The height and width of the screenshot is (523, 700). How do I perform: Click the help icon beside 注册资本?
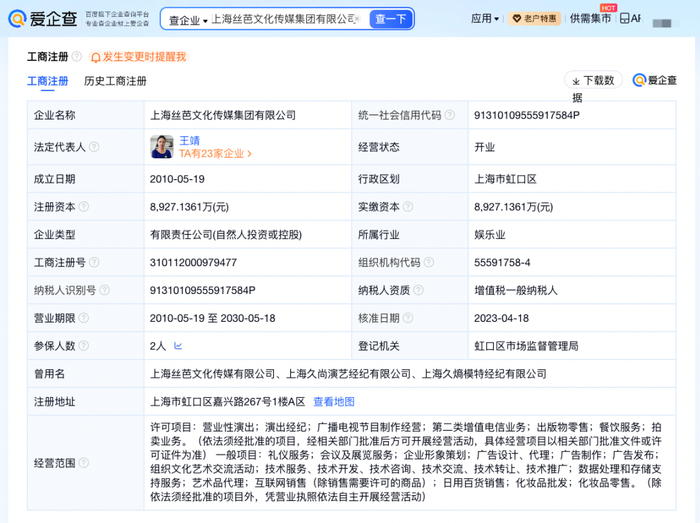click(x=84, y=207)
